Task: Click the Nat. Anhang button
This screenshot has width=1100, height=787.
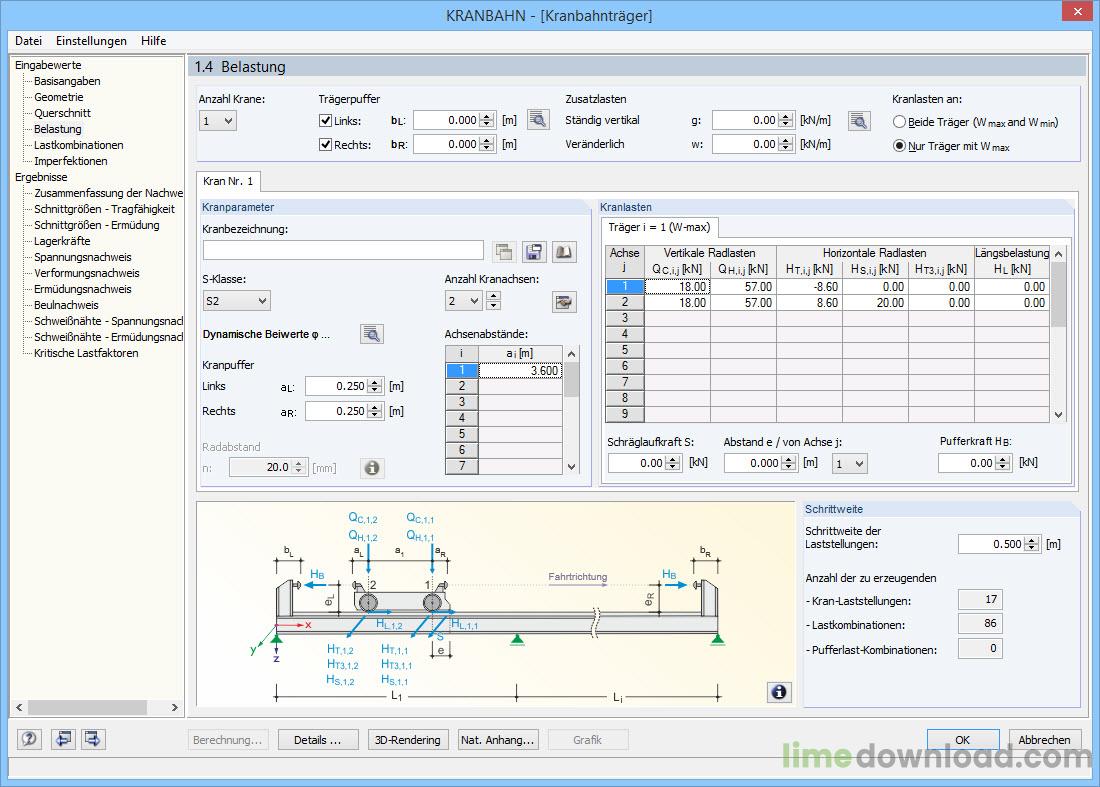Action: coord(497,739)
